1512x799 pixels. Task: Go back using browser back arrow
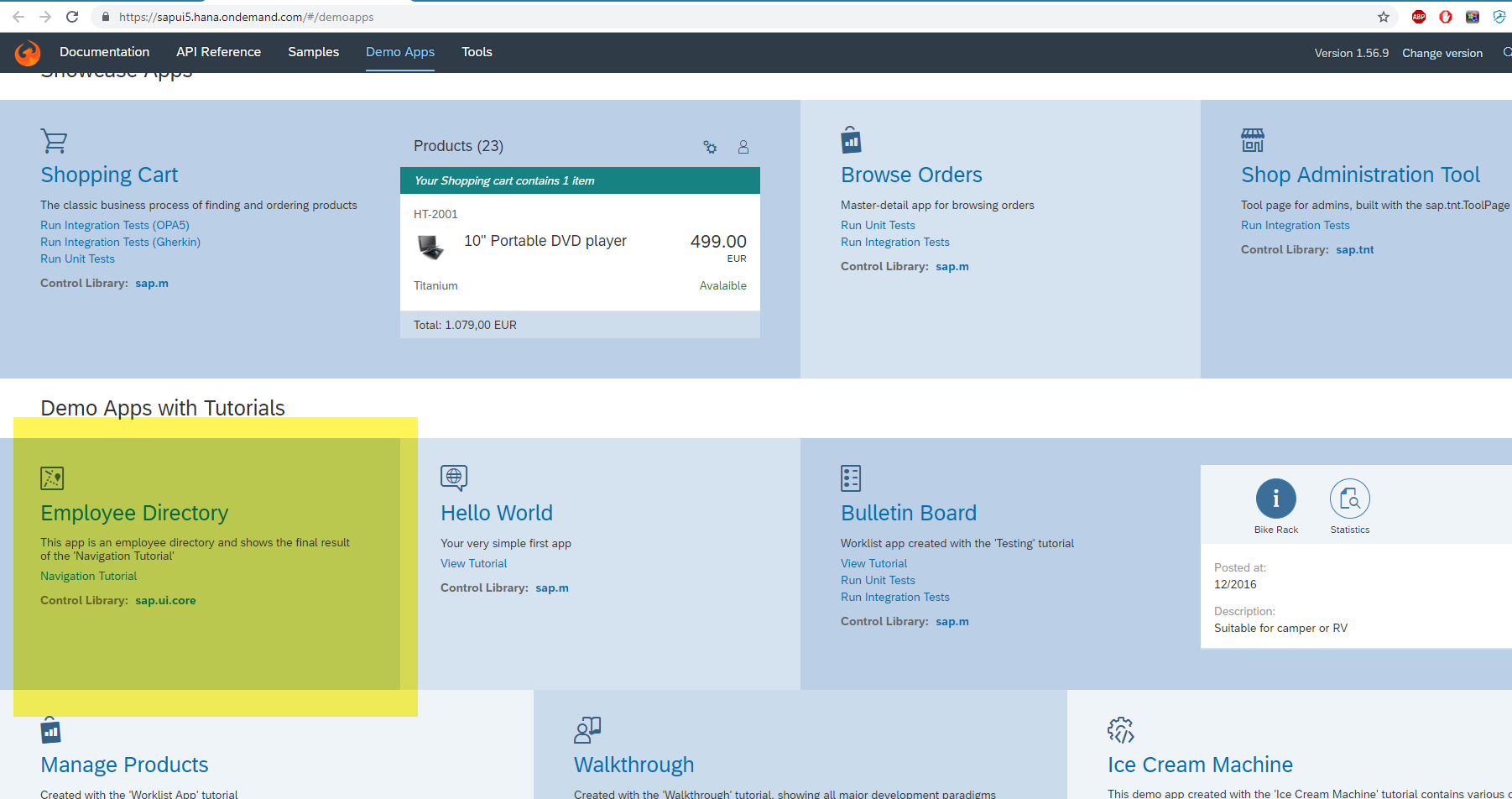(18, 17)
